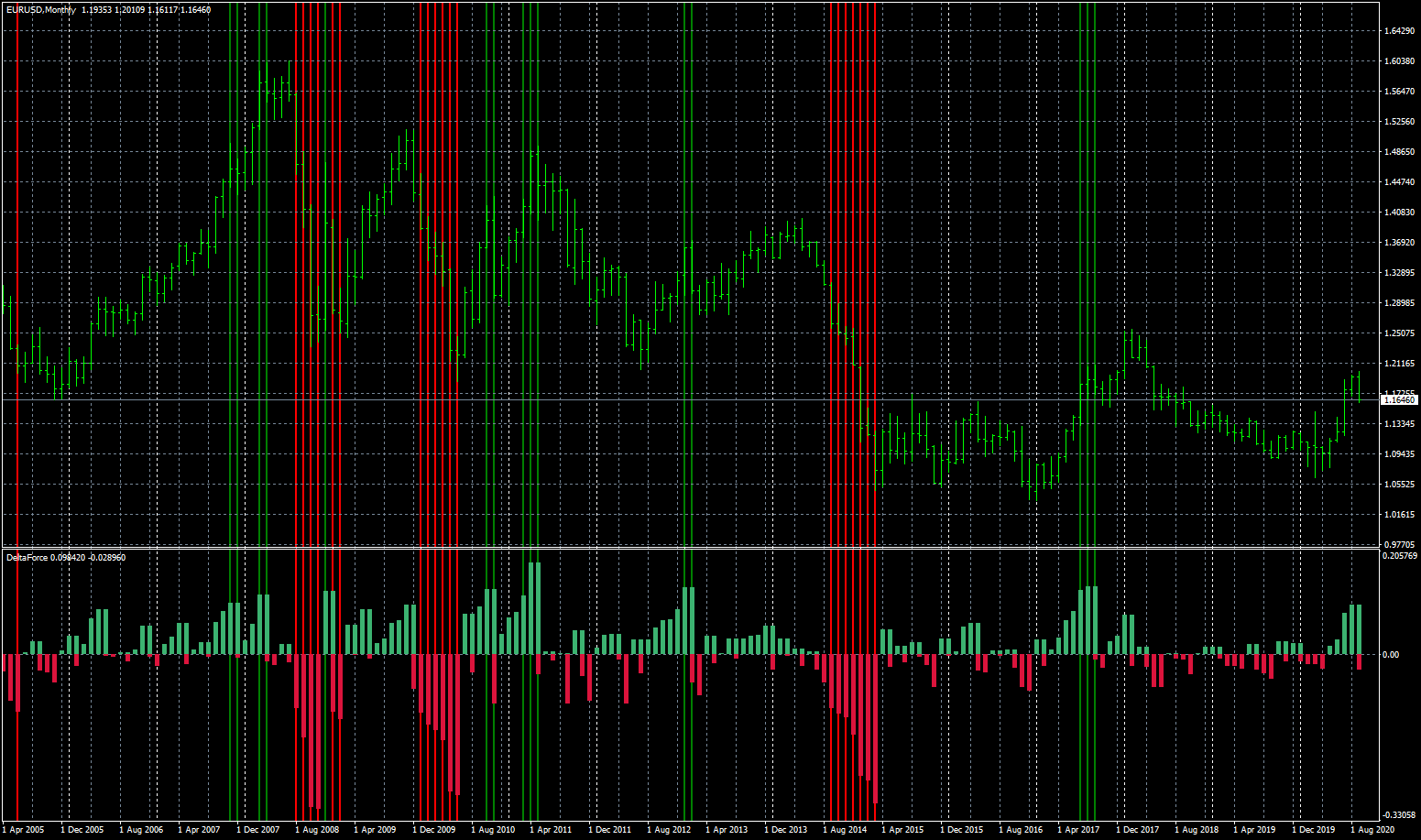This screenshot has width=1421, height=840.
Task: Click the 1 Dec 2009 date label
Action: coord(433,830)
